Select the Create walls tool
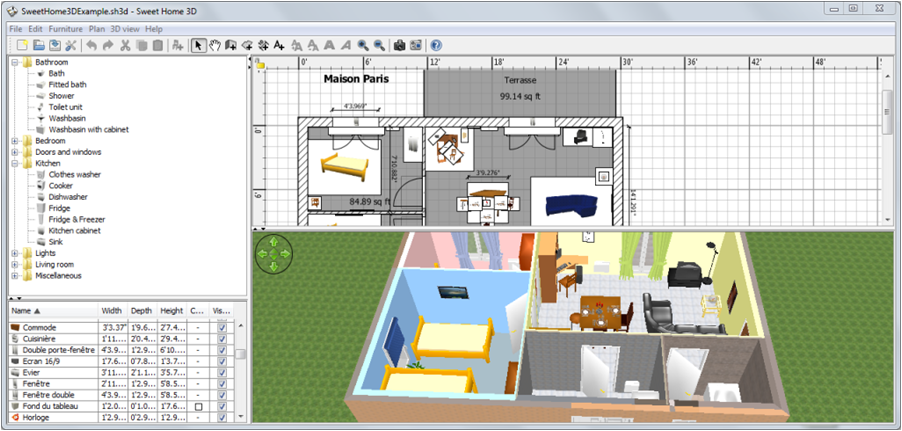This screenshot has height=431, width=902. (x=231, y=45)
